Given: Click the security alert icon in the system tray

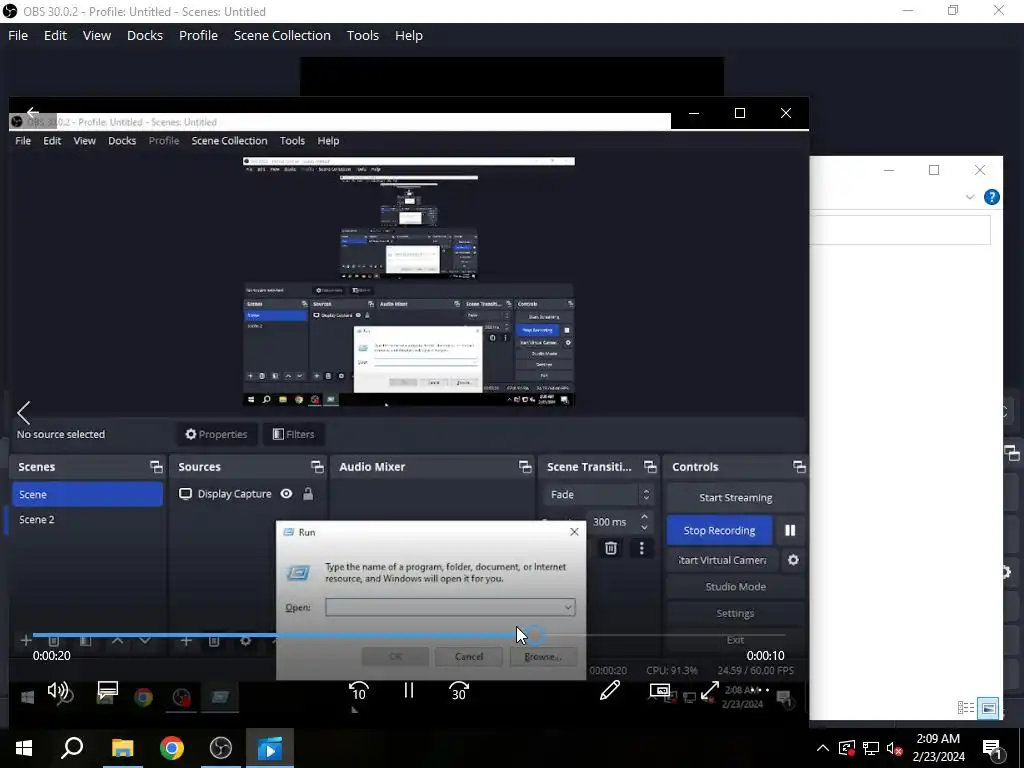Looking at the screenshot, I should (847, 748).
